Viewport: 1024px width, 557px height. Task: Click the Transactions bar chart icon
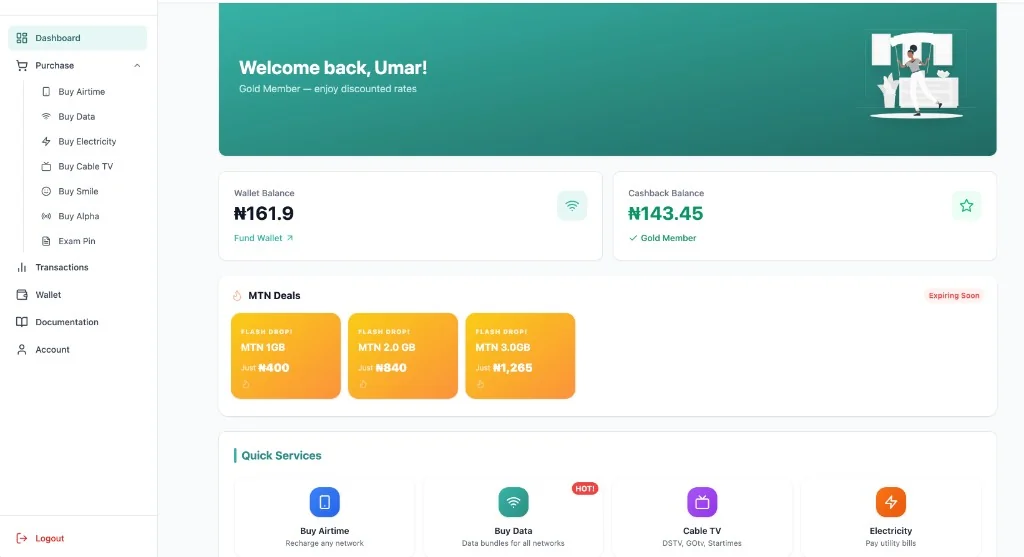click(22, 267)
